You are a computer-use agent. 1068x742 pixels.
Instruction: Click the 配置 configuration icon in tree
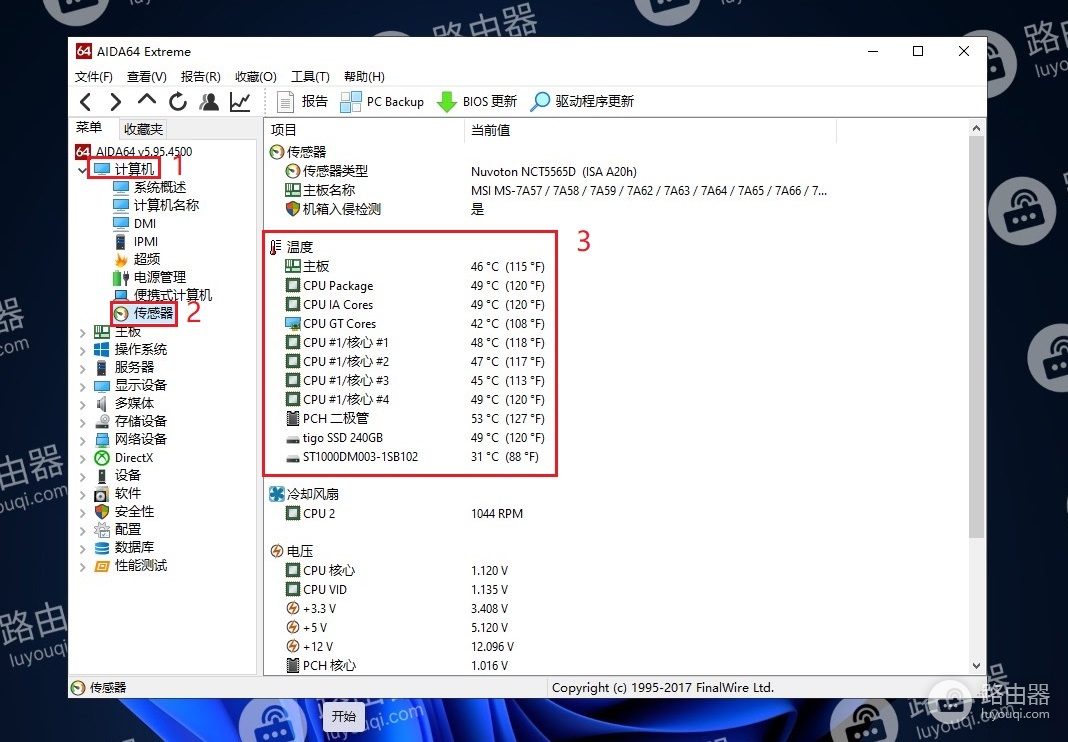(101, 530)
